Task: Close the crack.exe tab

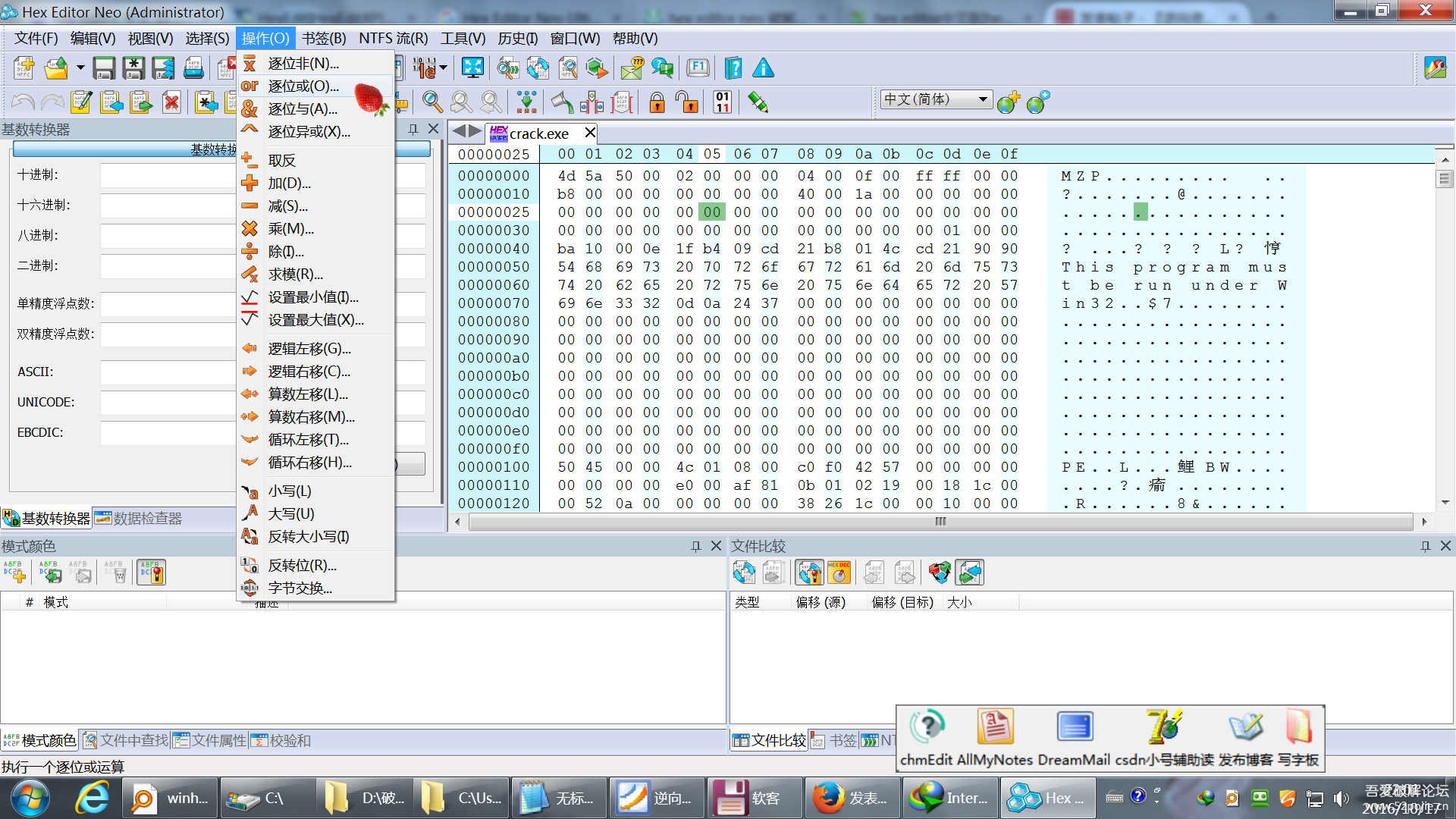Action: pos(590,133)
